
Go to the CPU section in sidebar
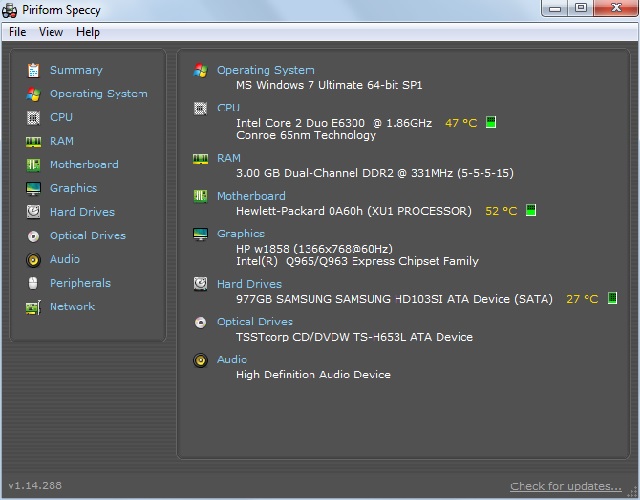61,117
